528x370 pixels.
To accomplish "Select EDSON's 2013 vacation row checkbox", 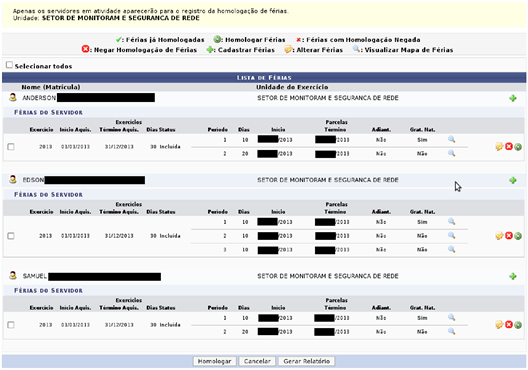I will tap(11, 236).
